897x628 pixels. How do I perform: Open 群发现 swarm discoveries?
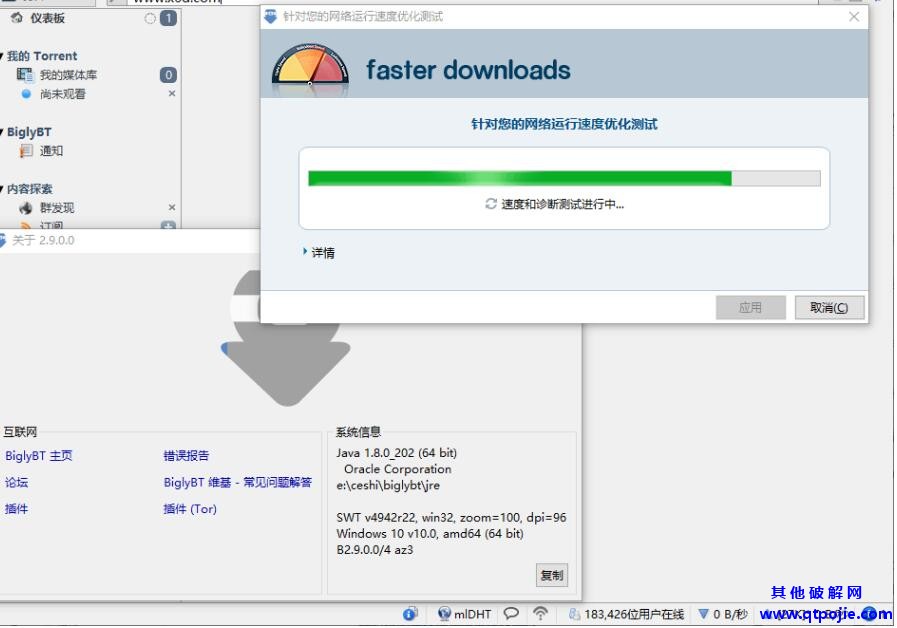point(57,208)
